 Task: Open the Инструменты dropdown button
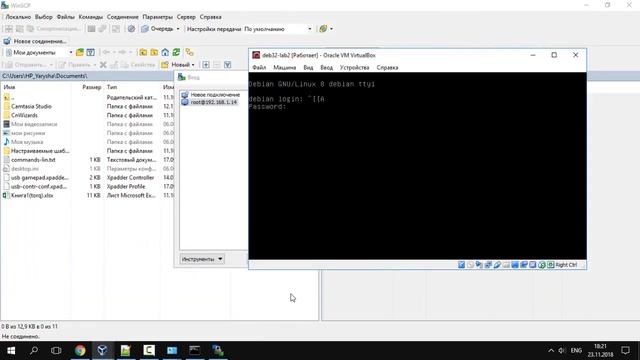coord(202,259)
